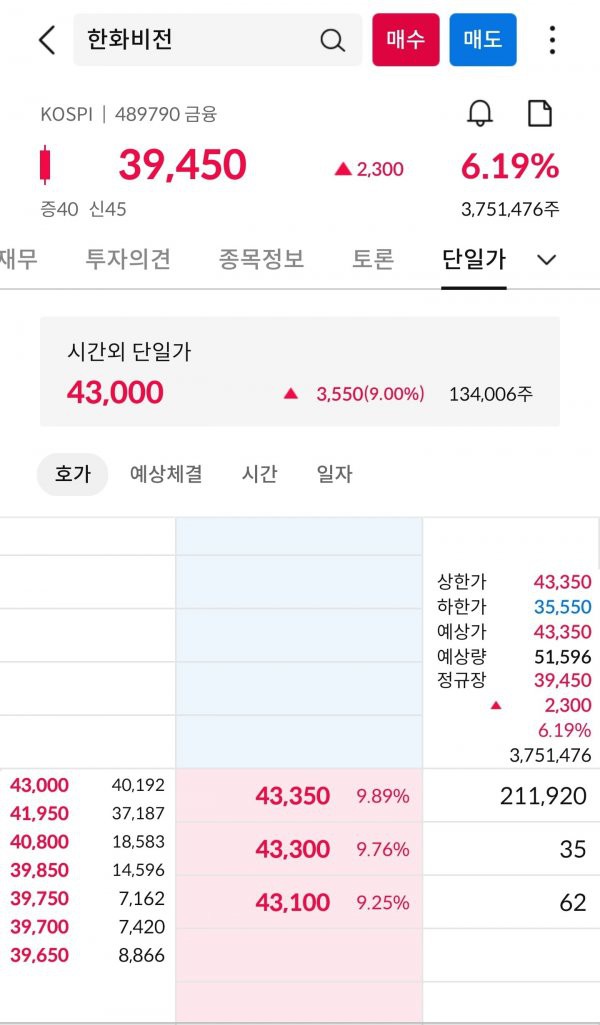Expand the tab list chevron
600x1025 pixels.
tap(546, 260)
